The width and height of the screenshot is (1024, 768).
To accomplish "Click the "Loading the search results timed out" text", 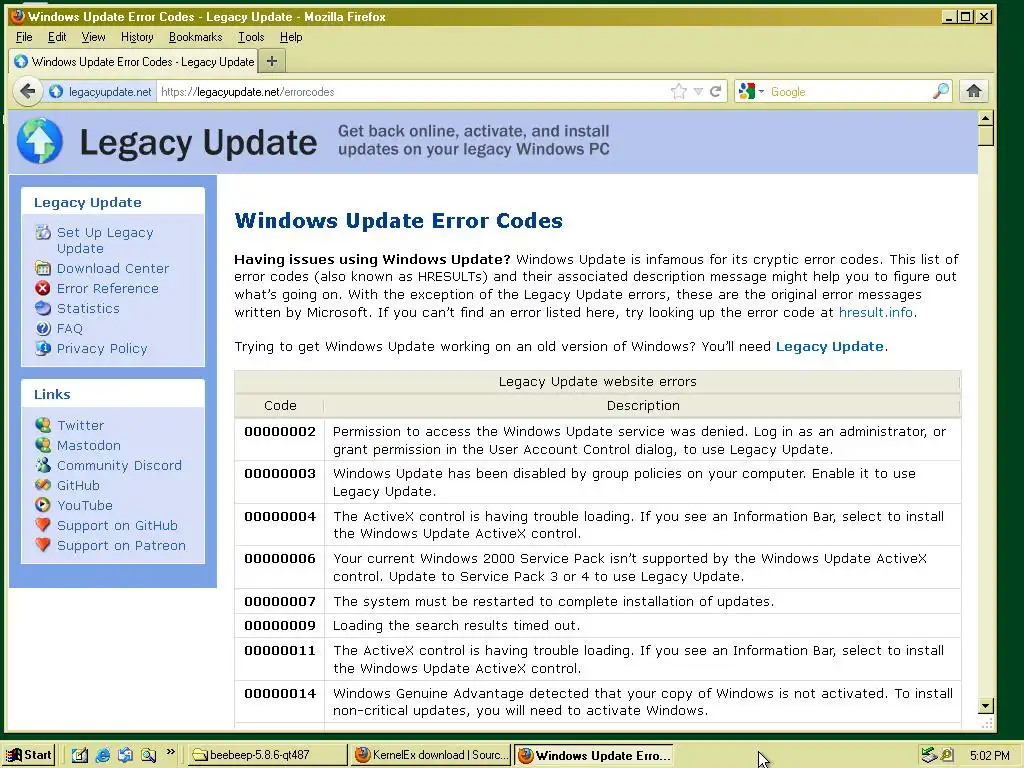I will pos(456,626).
